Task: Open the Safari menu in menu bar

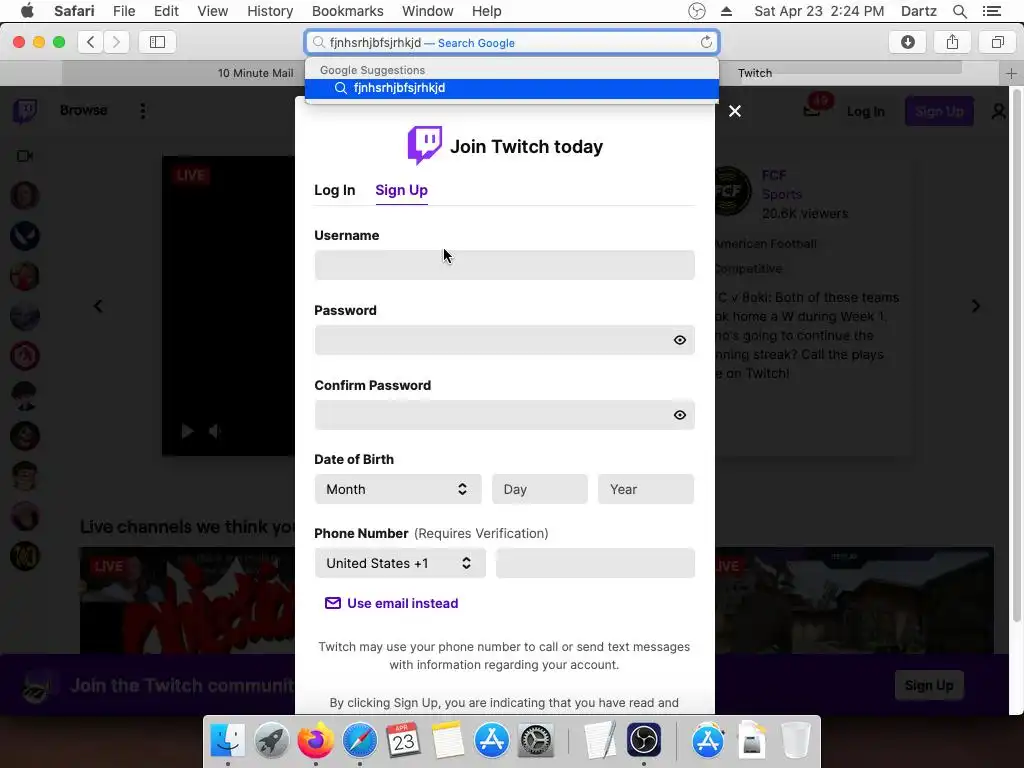Action: pos(74,11)
